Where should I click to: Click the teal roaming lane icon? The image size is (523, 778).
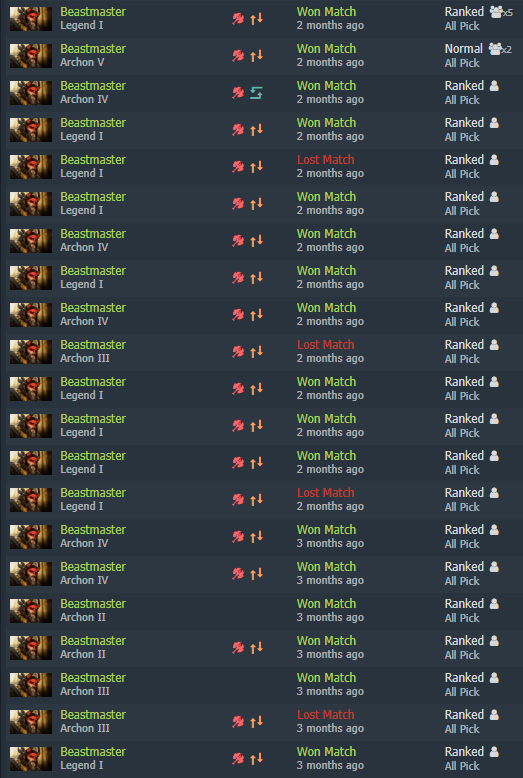(256, 93)
